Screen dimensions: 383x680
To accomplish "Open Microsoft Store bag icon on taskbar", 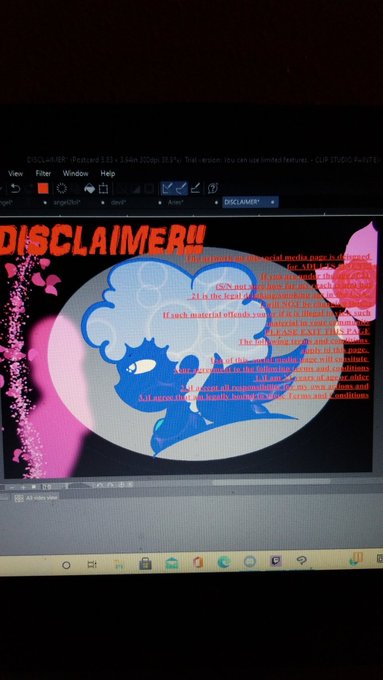I will pos(145,564).
